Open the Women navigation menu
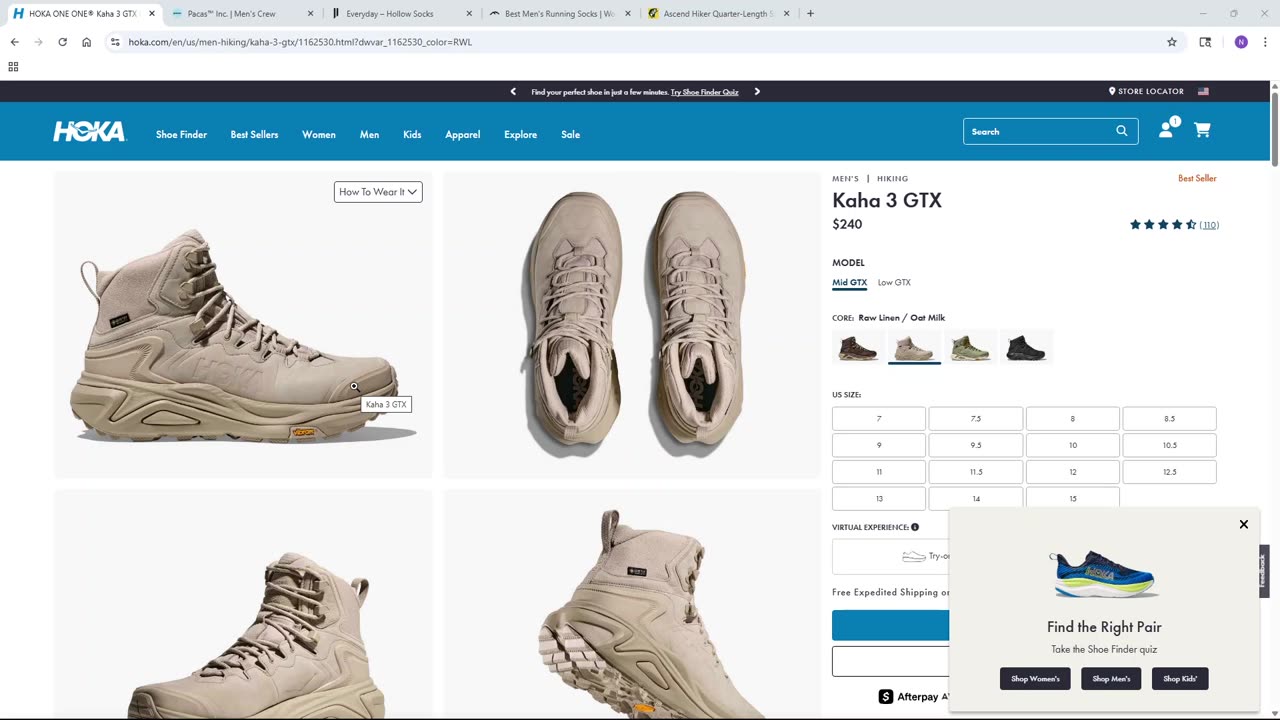The height and width of the screenshot is (720, 1280). 319,134
